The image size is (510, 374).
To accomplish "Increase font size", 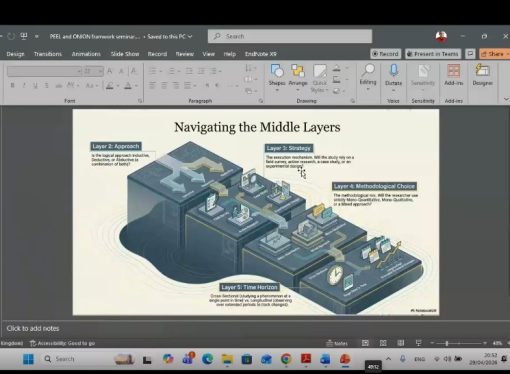I will tap(110, 71).
